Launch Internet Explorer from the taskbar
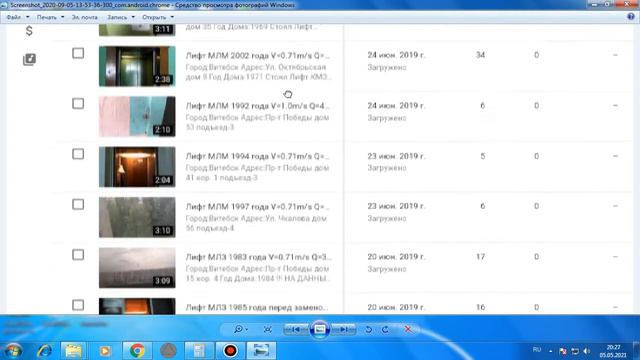 click(44, 351)
